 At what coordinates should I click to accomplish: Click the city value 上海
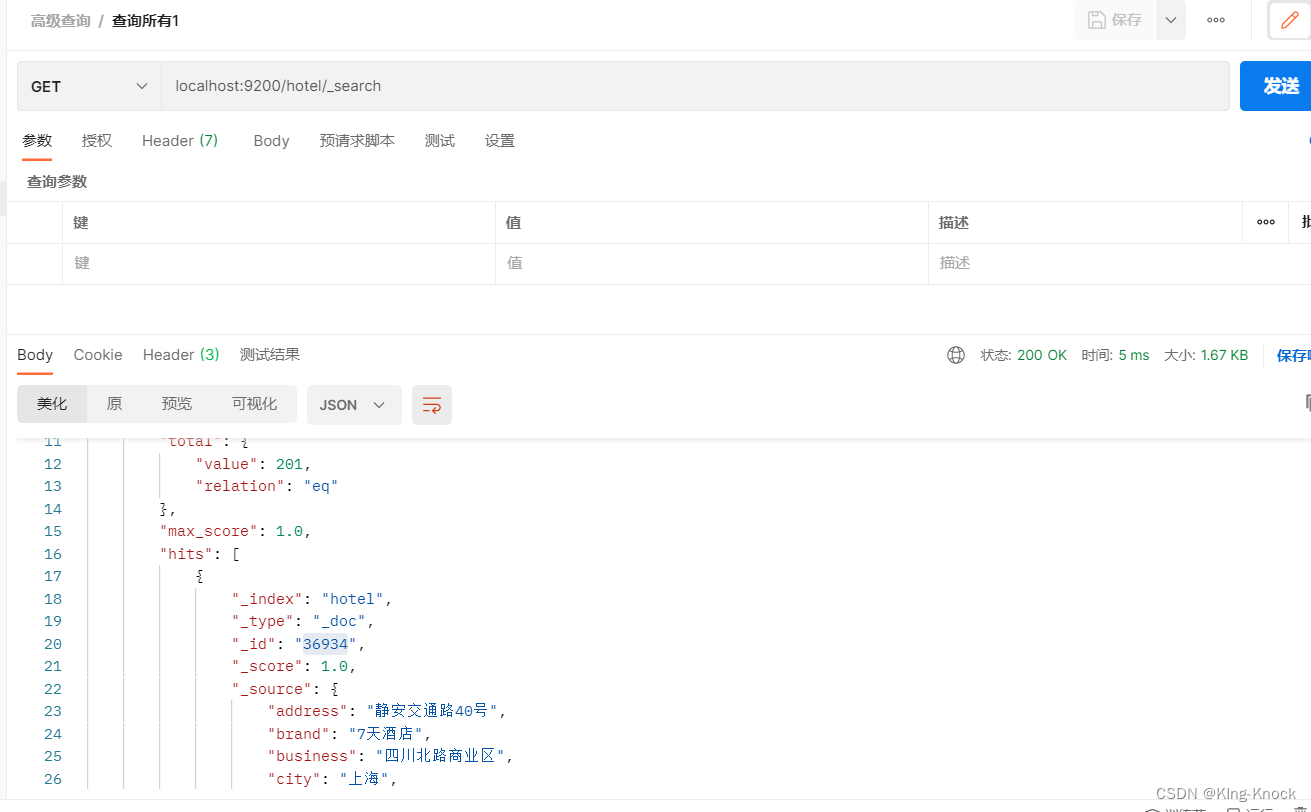364,779
